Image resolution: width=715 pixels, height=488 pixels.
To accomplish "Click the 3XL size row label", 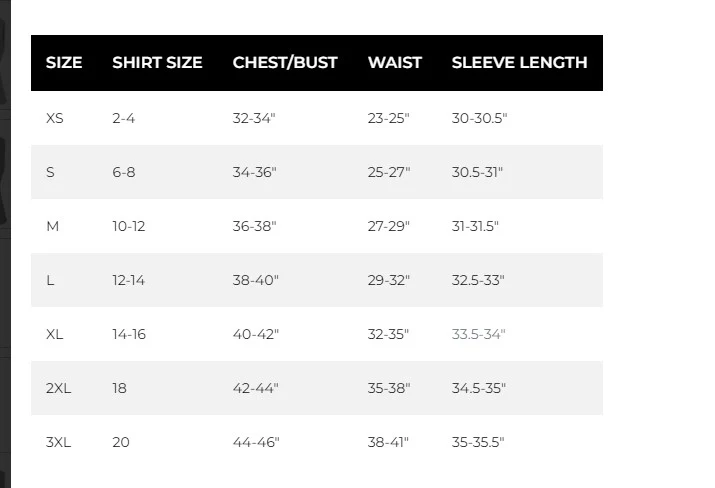I will coord(58,442).
